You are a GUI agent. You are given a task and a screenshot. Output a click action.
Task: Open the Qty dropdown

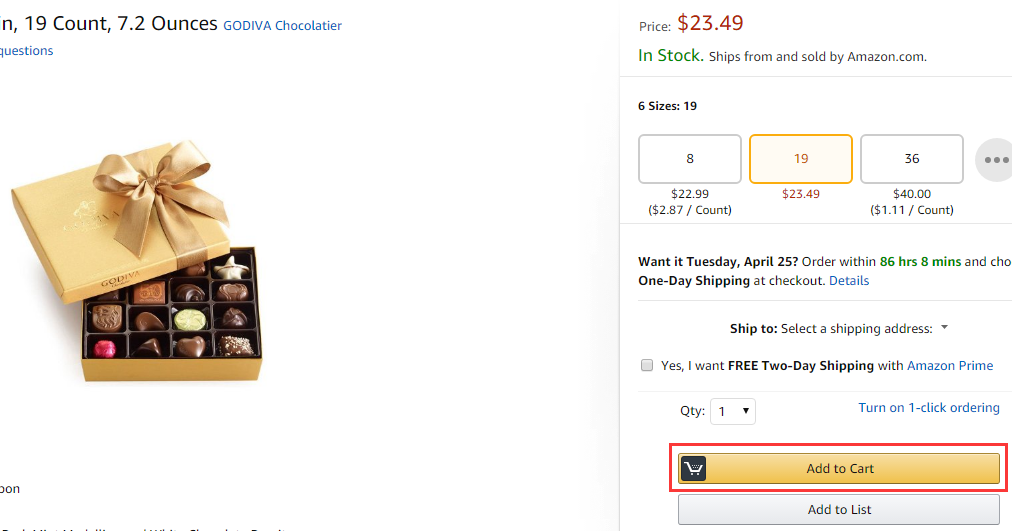coord(733,411)
